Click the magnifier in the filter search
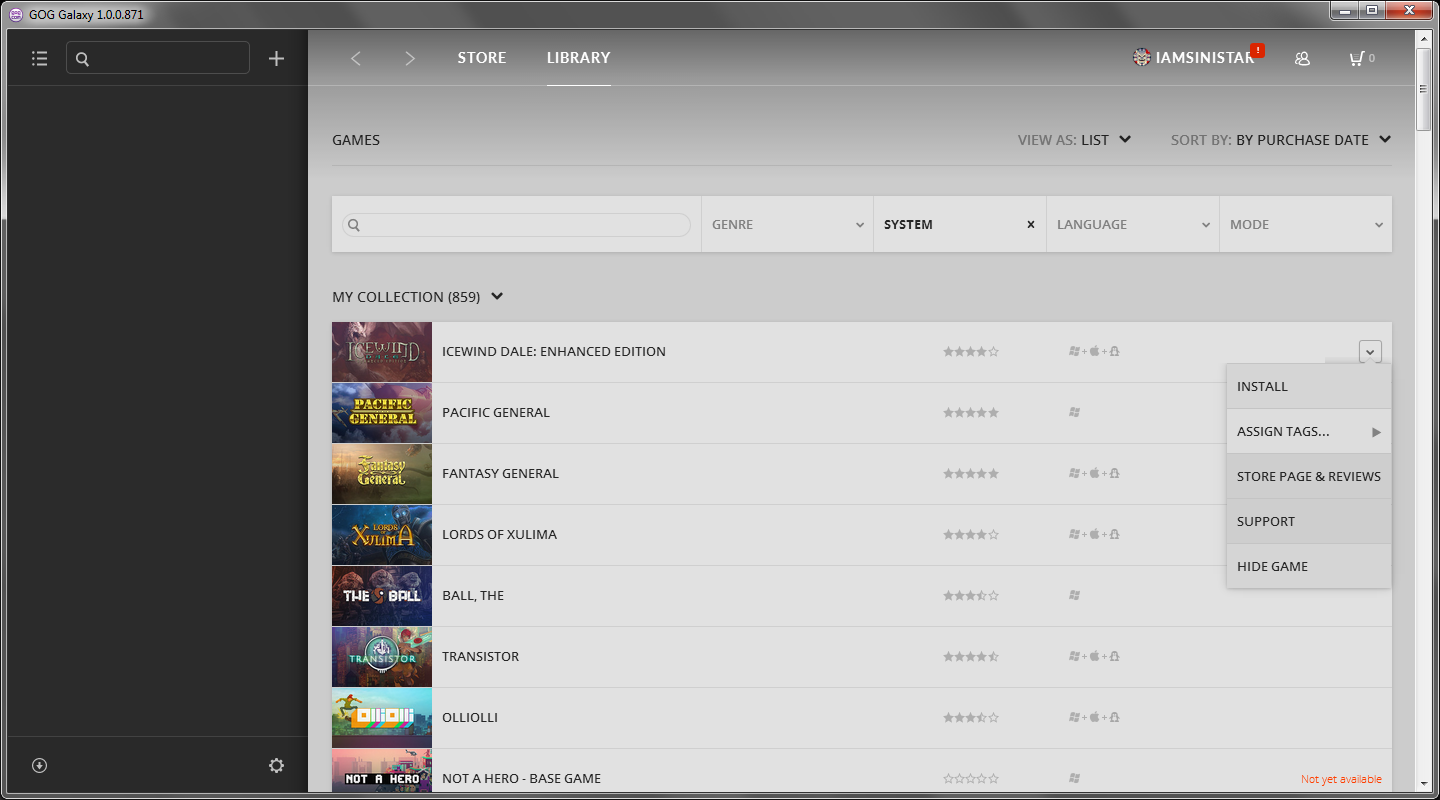Screen dimensions: 1440x800 (x=354, y=225)
